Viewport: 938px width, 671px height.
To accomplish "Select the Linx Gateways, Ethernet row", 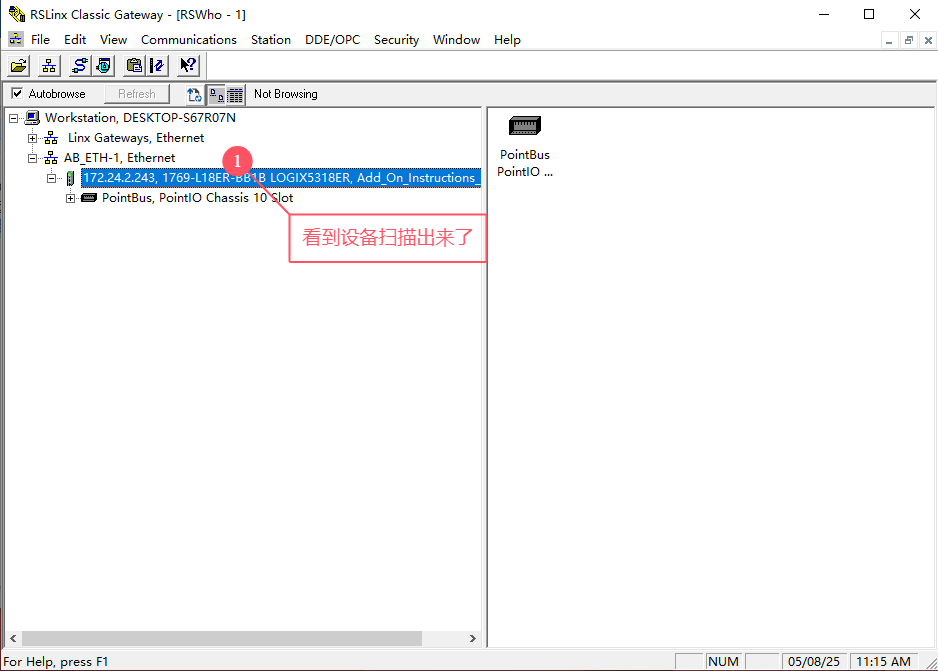I will [x=136, y=138].
